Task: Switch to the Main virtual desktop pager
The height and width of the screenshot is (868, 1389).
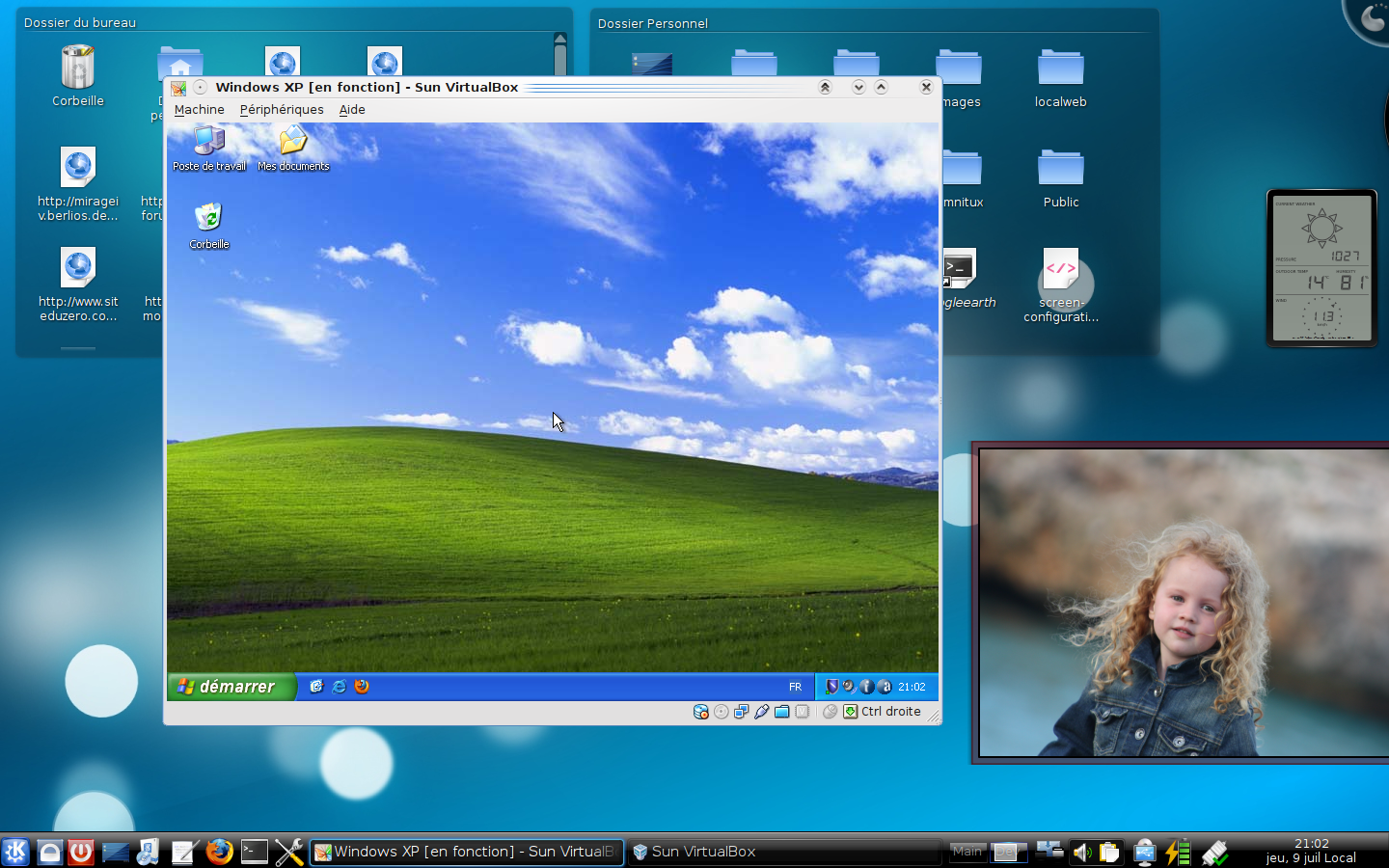Action: (967, 852)
